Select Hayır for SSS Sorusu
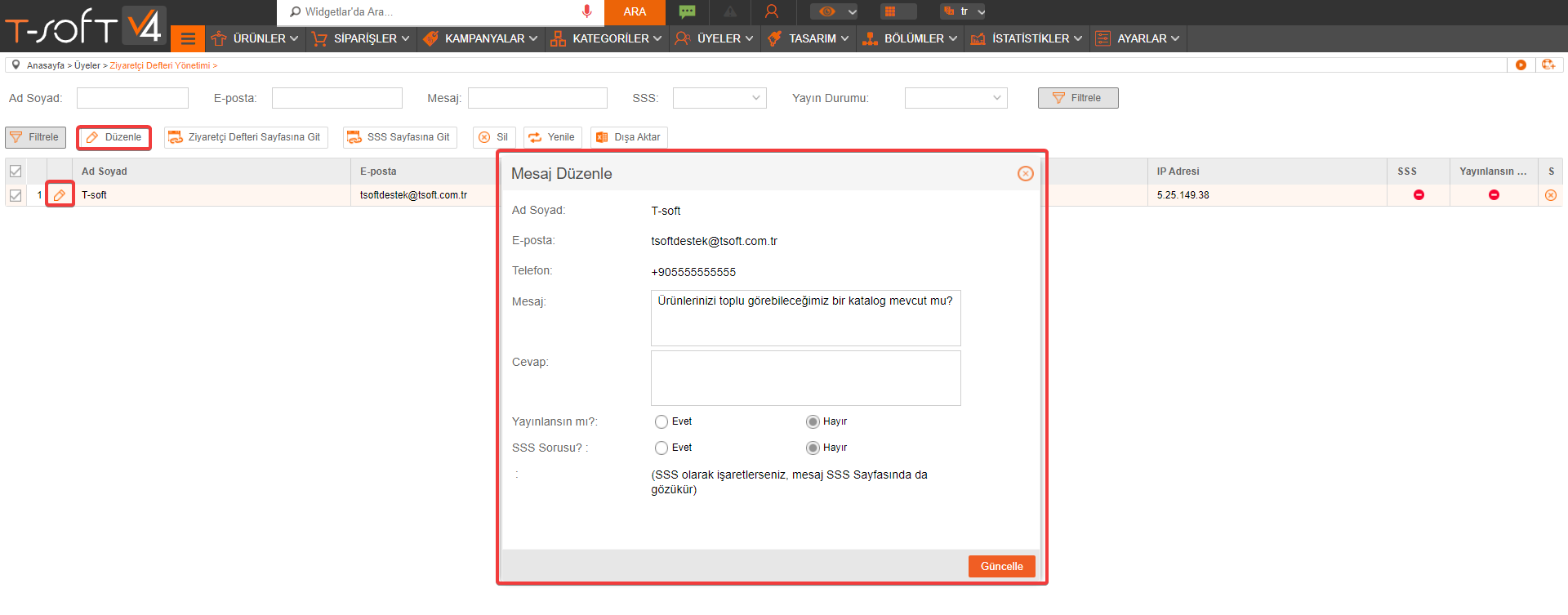 [813, 448]
